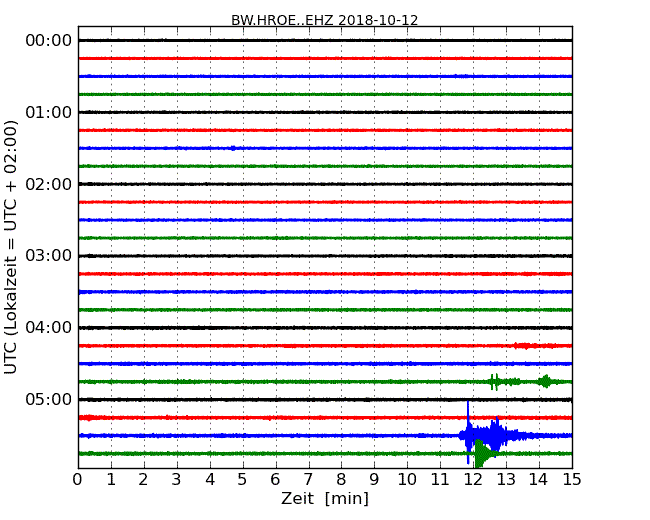Click the x-axis tick label 15
The height and width of the screenshot is (520, 650).
pos(572,480)
